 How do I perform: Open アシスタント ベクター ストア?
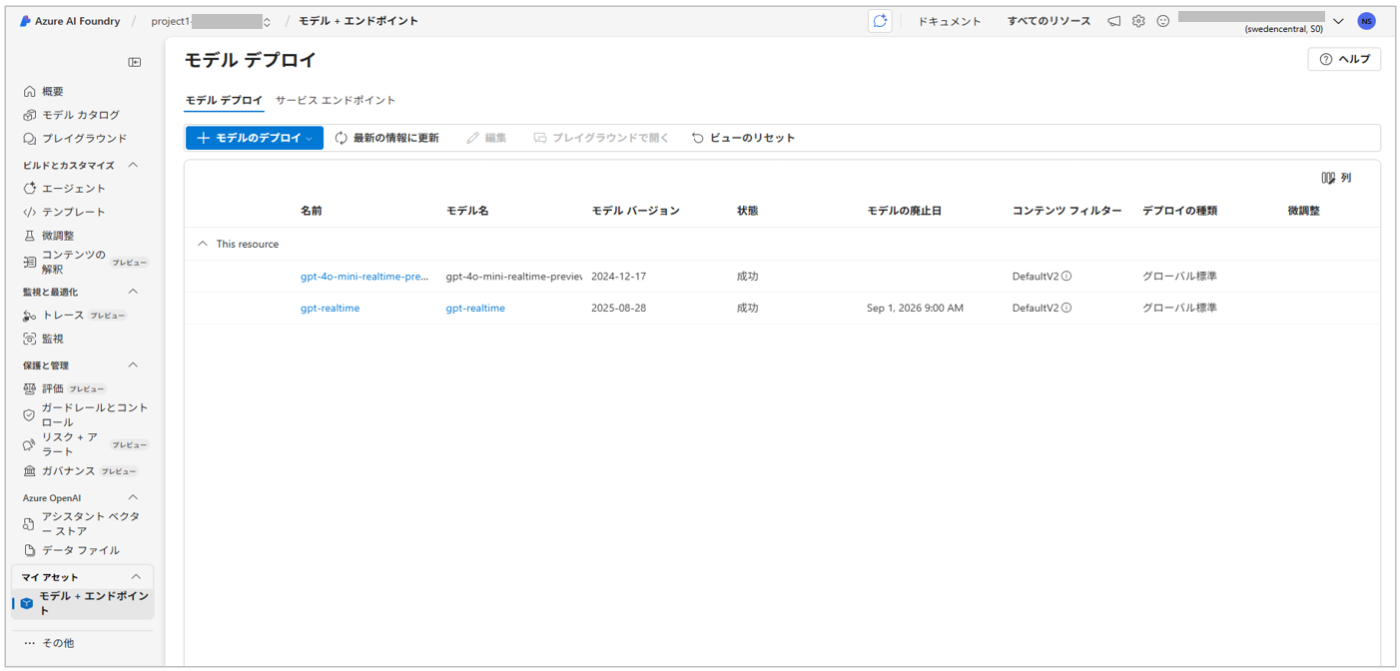[82, 524]
